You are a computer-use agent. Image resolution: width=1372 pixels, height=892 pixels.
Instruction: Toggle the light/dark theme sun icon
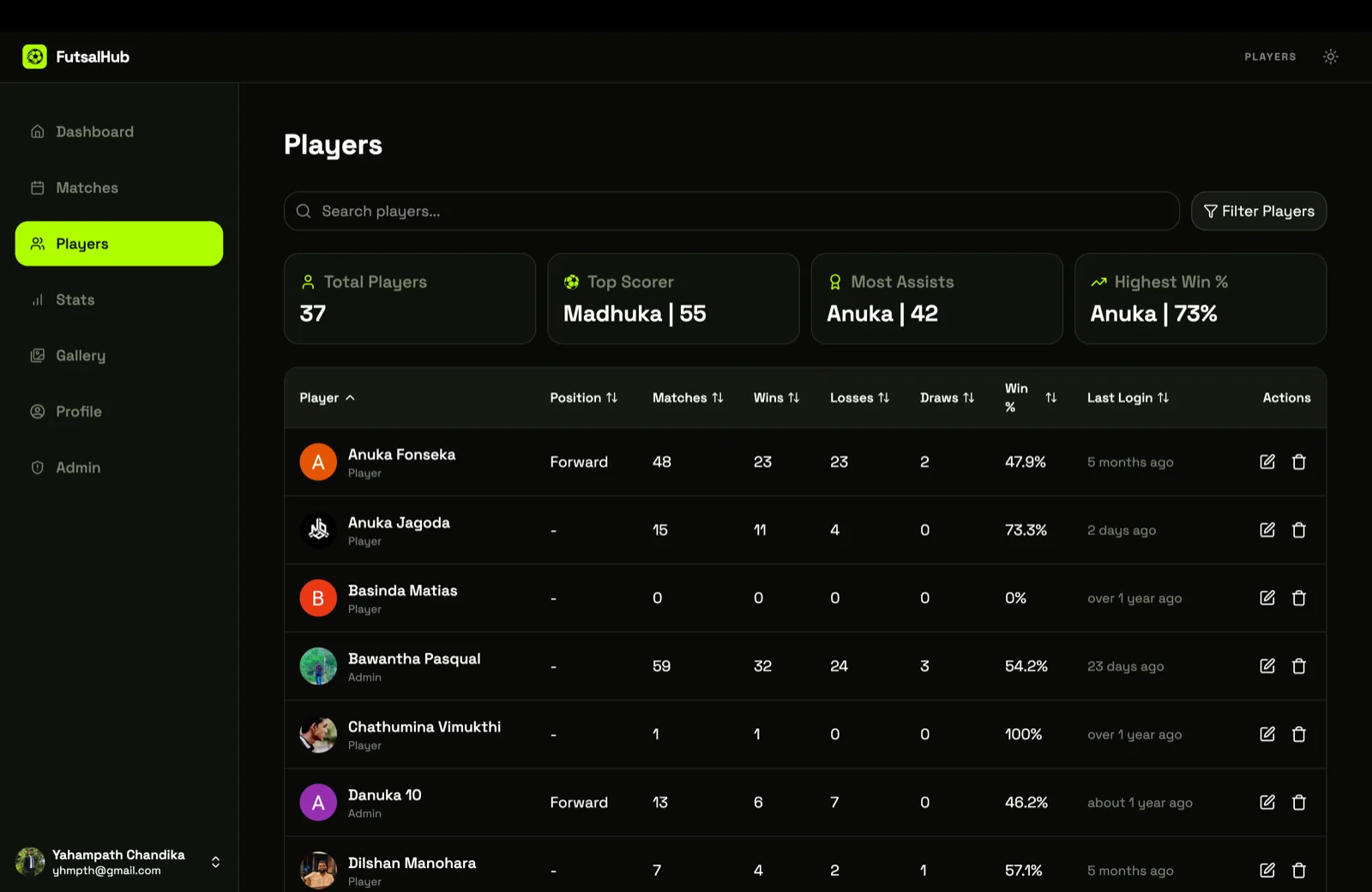click(x=1330, y=57)
